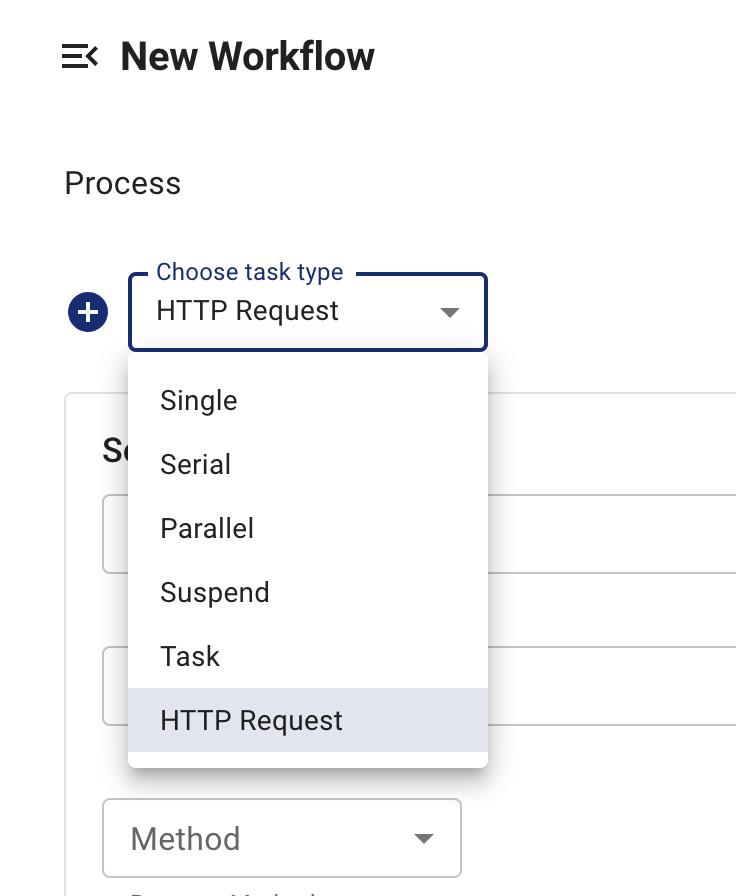The image size is (736, 896).
Task: Select the Task option
Action: [x=190, y=656]
